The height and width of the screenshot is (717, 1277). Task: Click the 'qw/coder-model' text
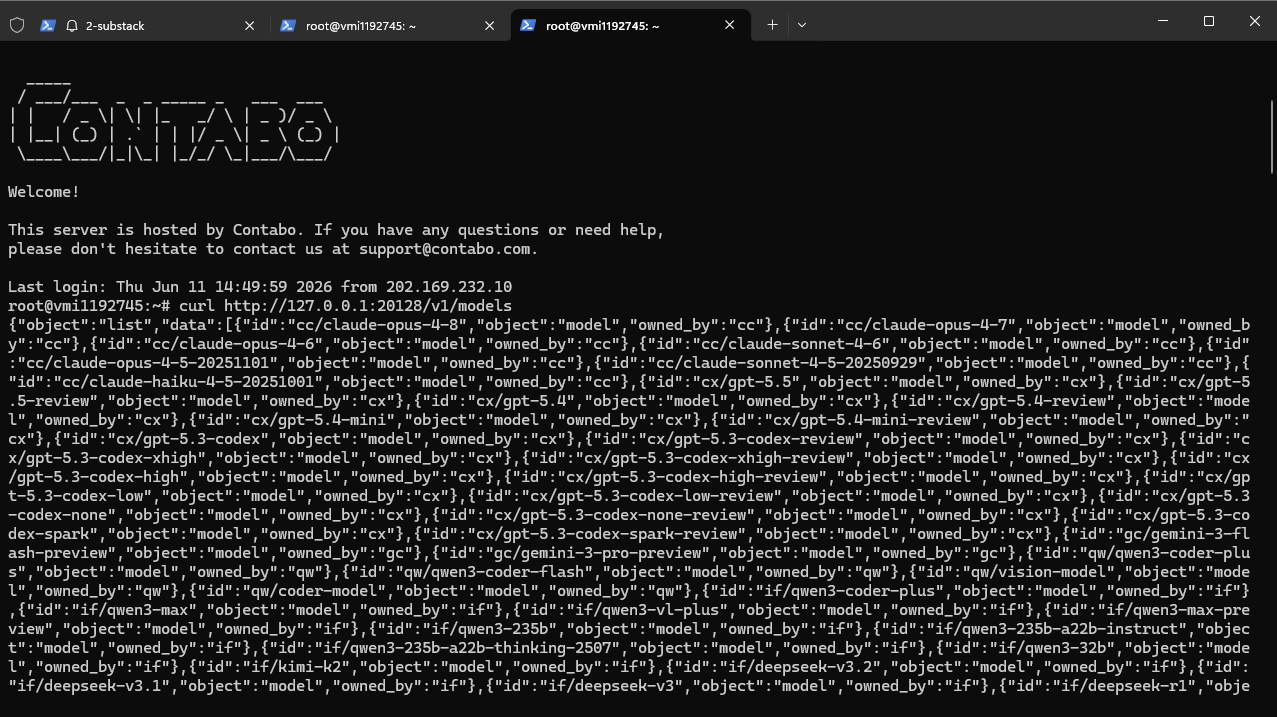coord(313,591)
